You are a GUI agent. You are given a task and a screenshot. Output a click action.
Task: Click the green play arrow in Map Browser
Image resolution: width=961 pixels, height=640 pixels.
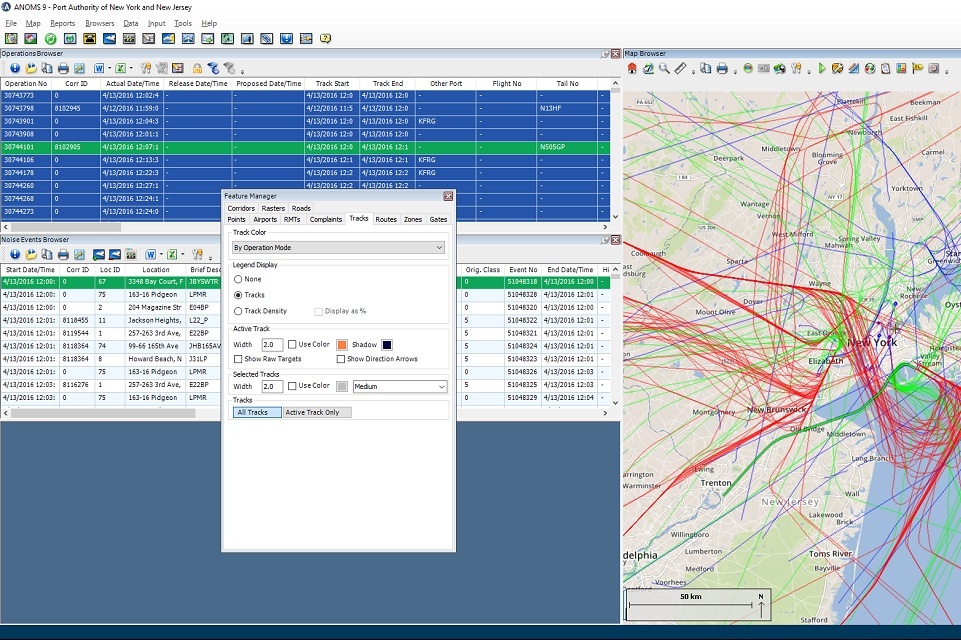(822, 69)
